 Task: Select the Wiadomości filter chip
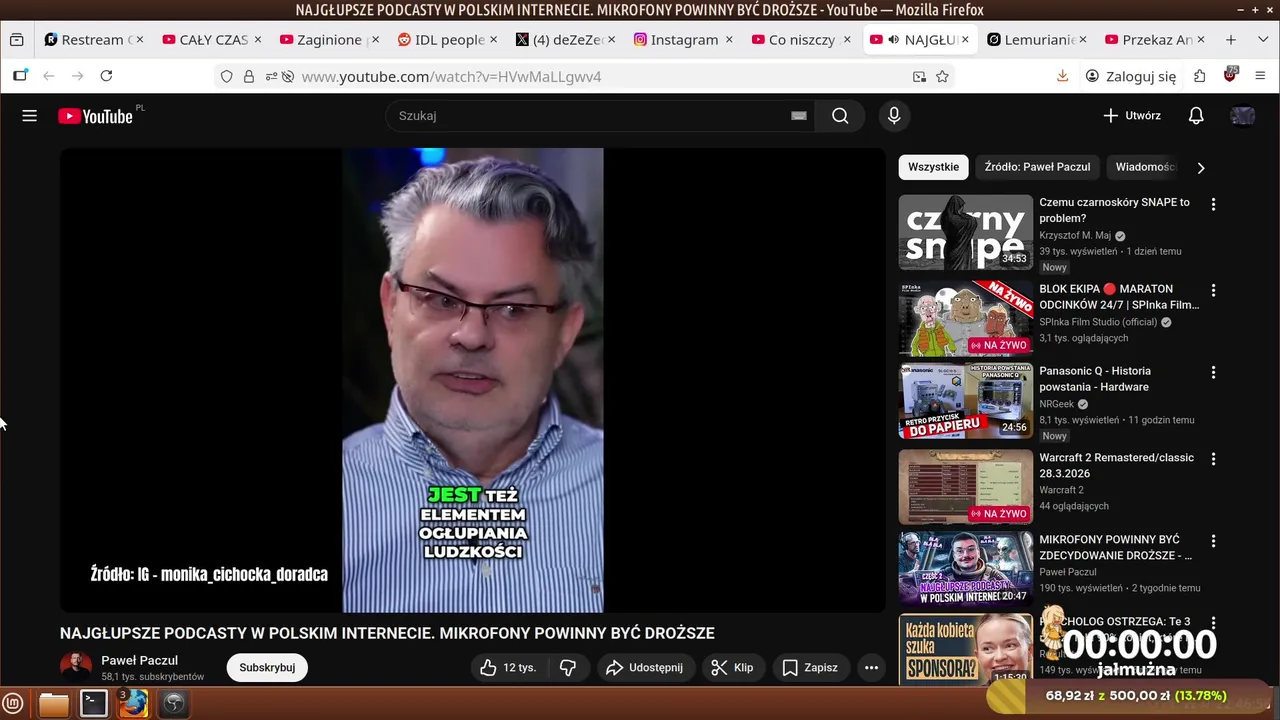point(1146,167)
